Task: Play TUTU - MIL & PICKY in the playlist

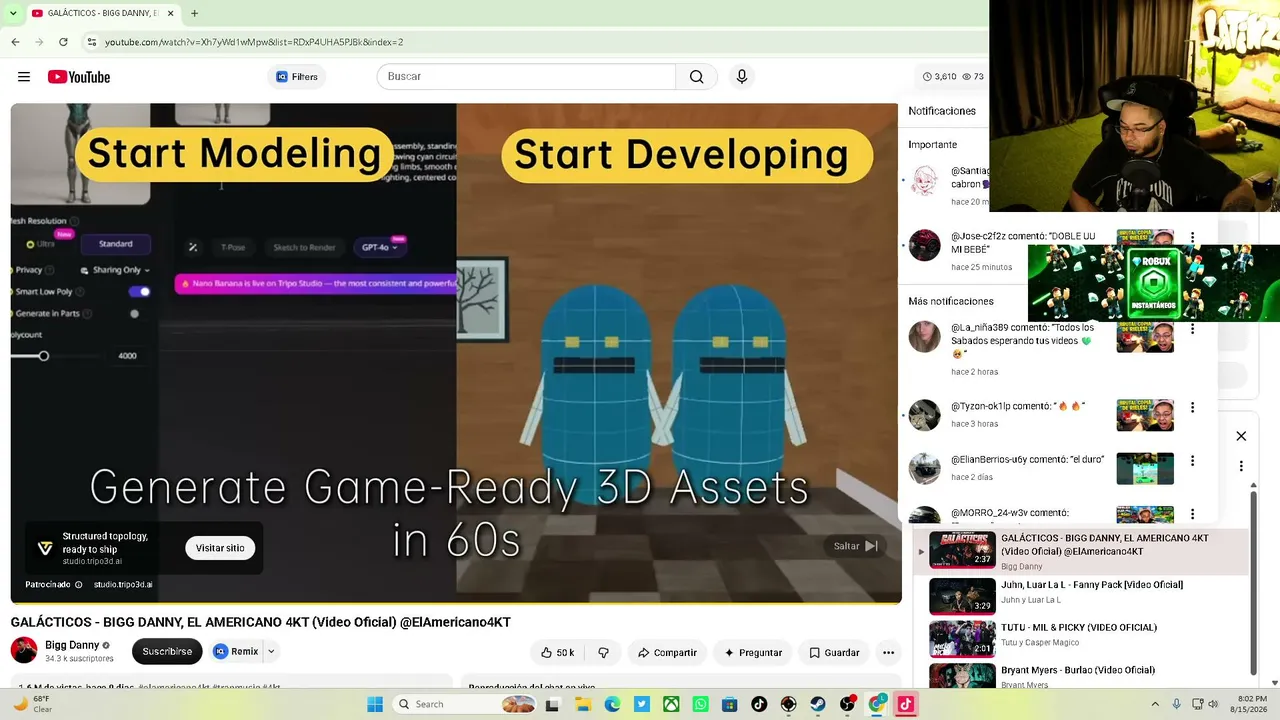Action: pos(1082,638)
